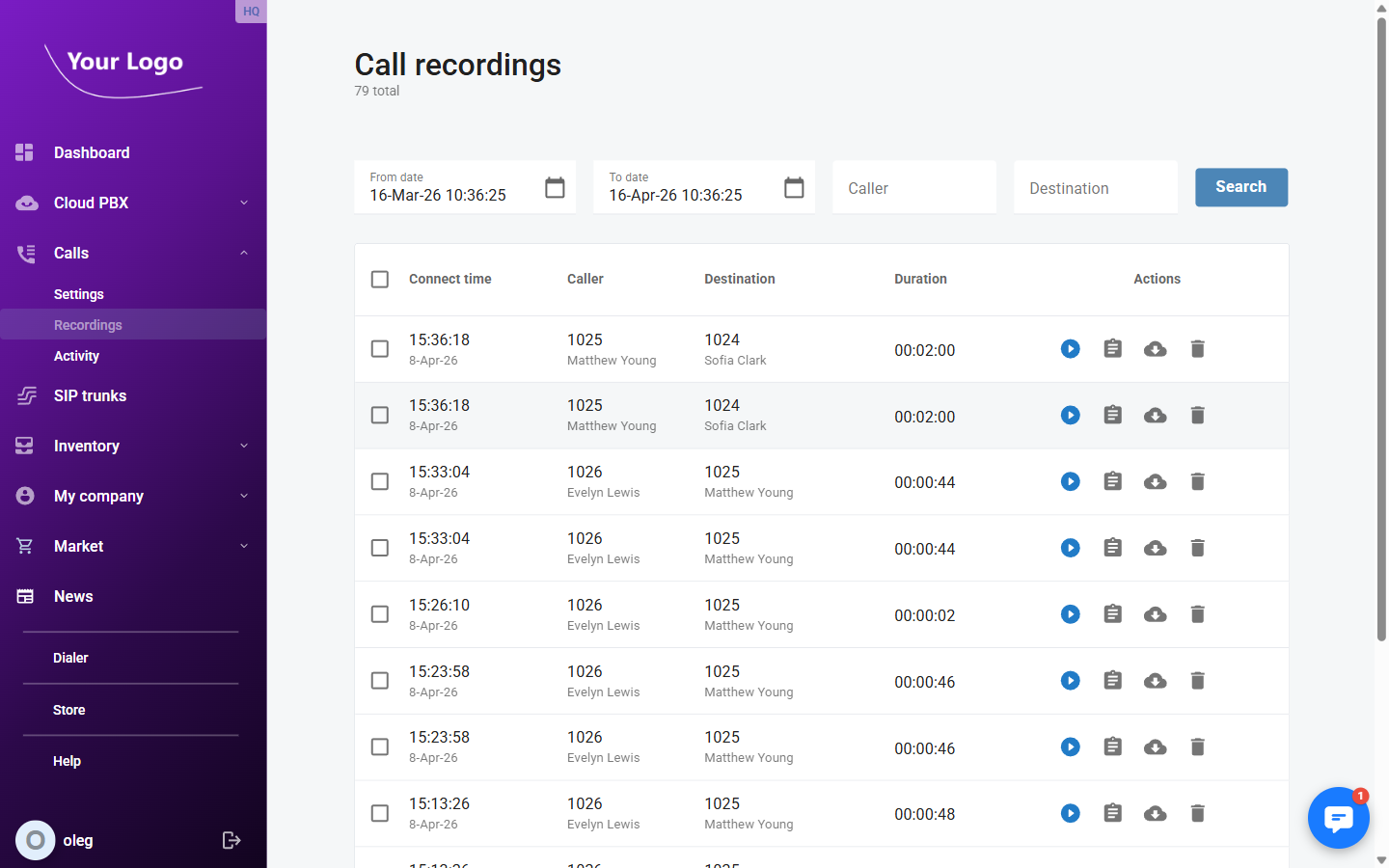Viewport: 1389px width, 868px height.
Task: Open the support chat bubble
Action: point(1339,818)
